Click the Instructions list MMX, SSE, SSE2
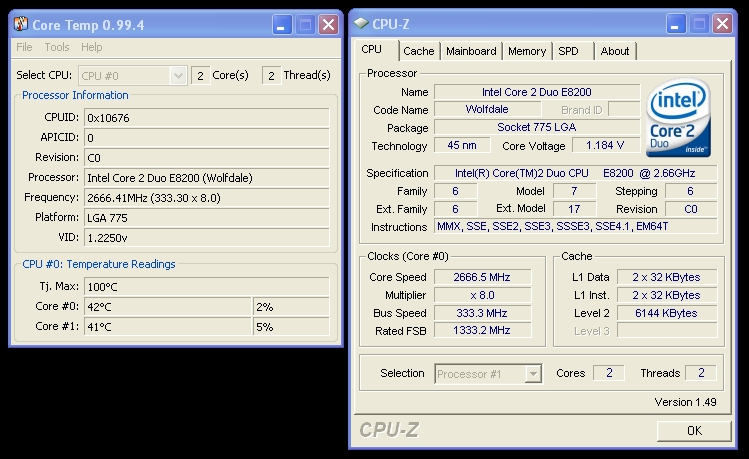749x459 pixels. pyautogui.click(x=575, y=226)
